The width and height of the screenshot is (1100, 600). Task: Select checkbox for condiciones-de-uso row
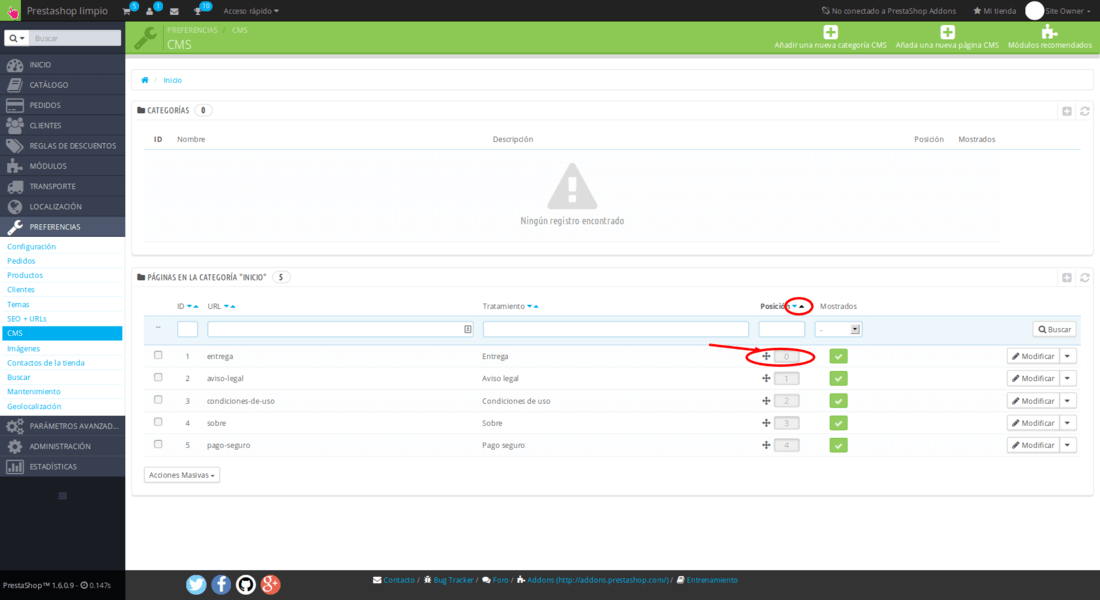tap(158, 400)
